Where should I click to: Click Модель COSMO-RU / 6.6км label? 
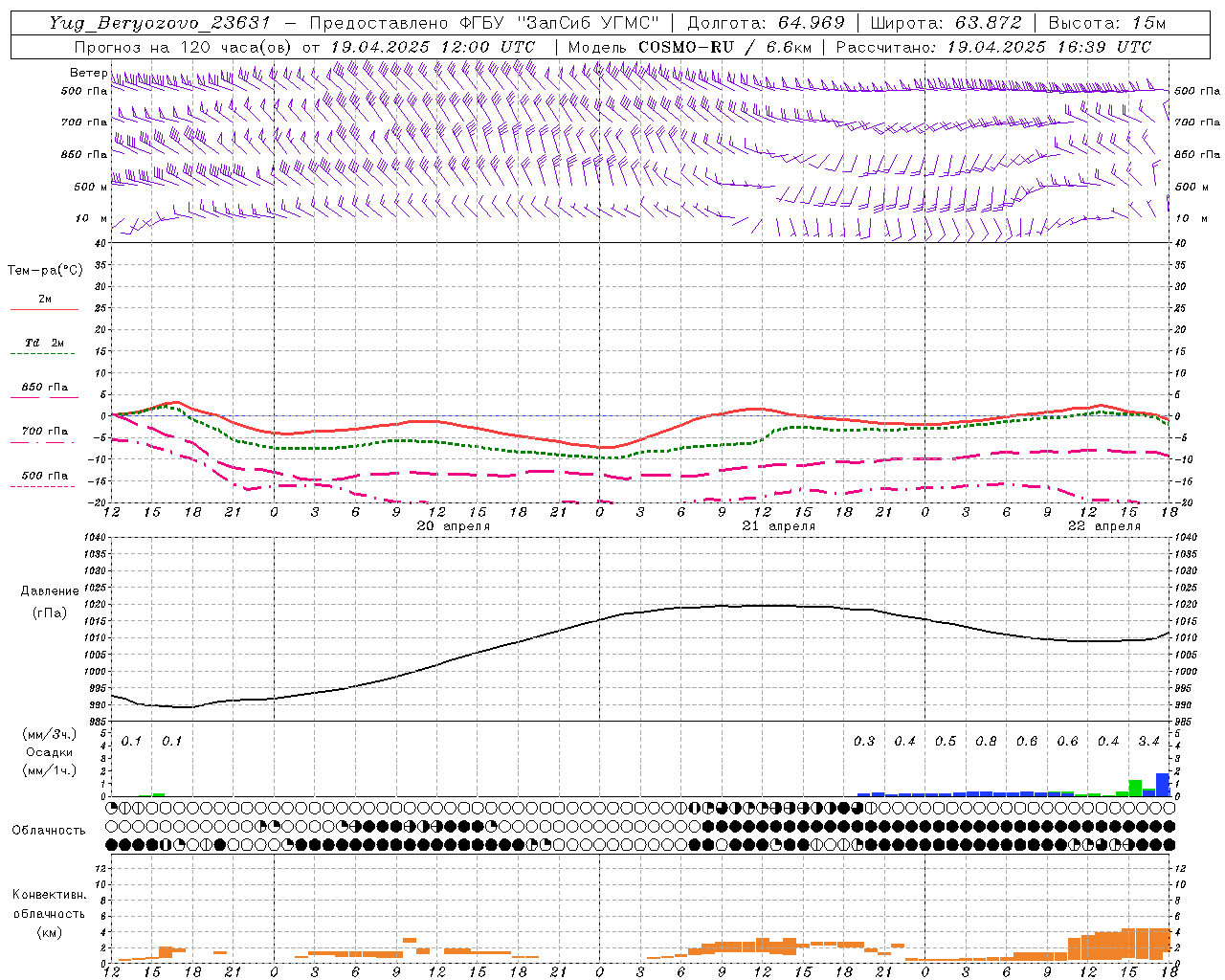pyautogui.click(x=690, y=47)
